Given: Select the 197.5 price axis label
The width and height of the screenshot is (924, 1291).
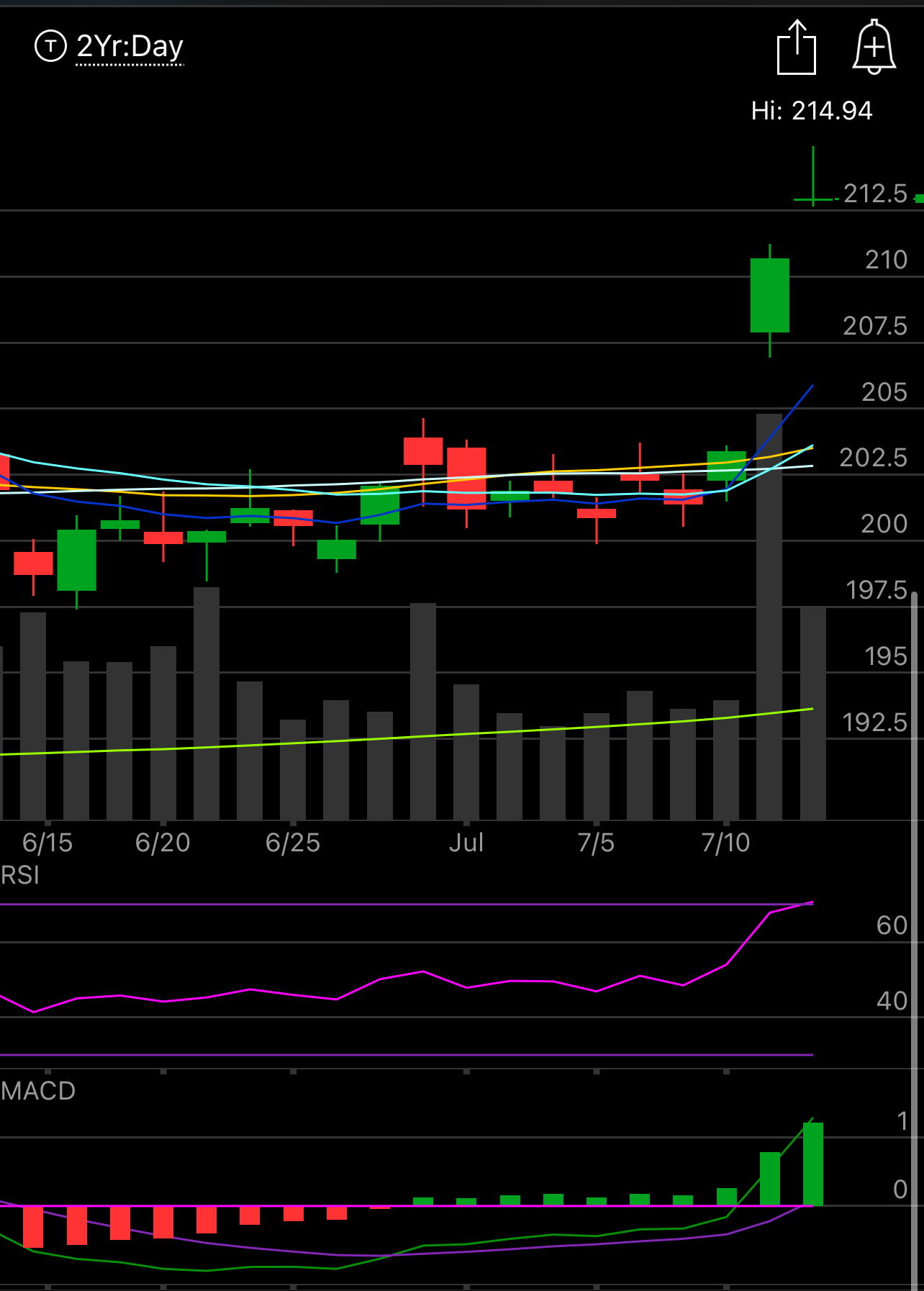Looking at the screenshot, I should (x=877, y=590).
